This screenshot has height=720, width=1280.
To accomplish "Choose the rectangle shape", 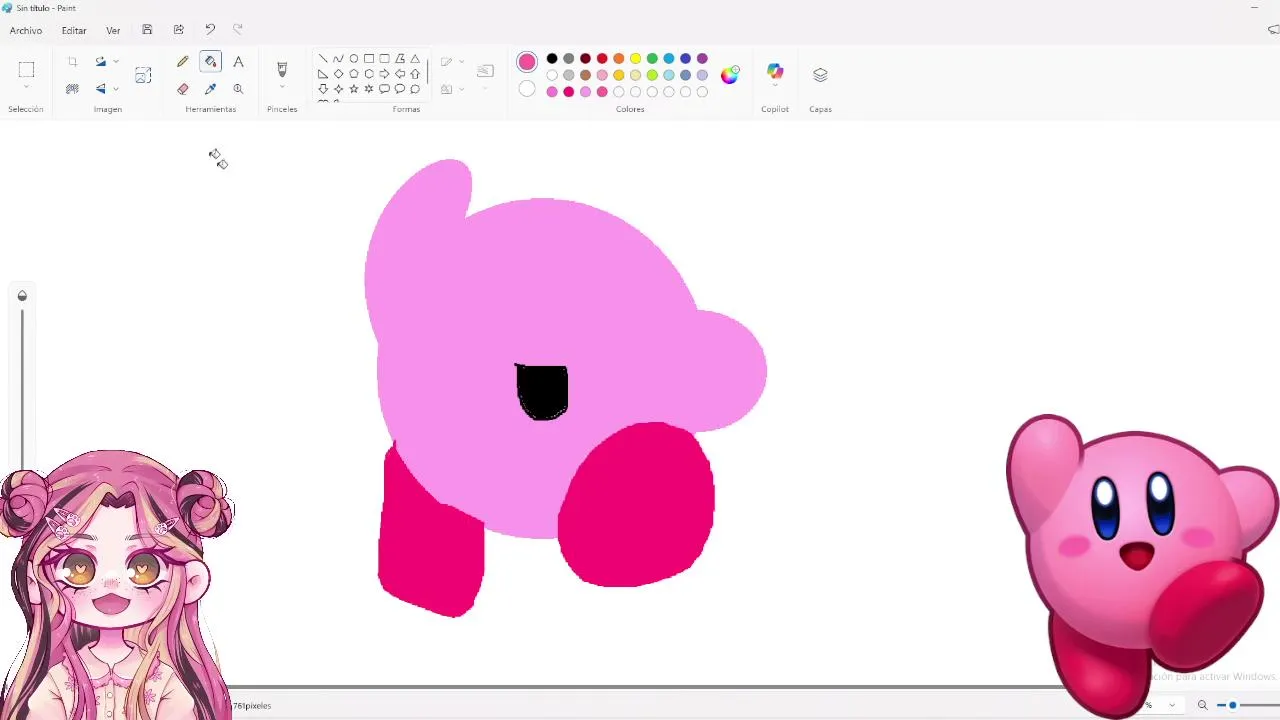I will tap(369, 59).
